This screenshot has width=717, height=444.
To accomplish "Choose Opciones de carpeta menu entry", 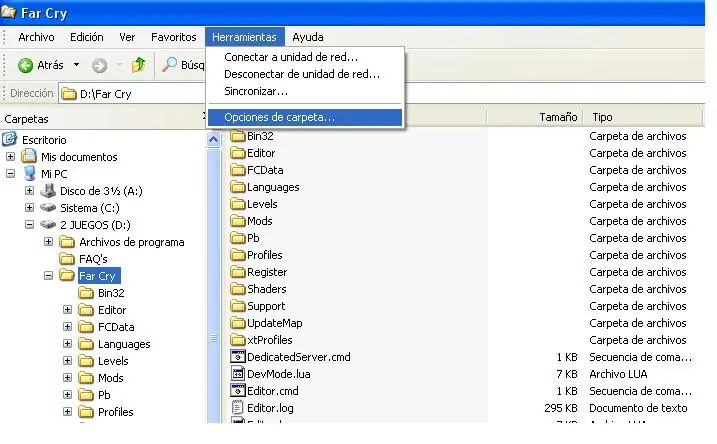I will [305, 117].
